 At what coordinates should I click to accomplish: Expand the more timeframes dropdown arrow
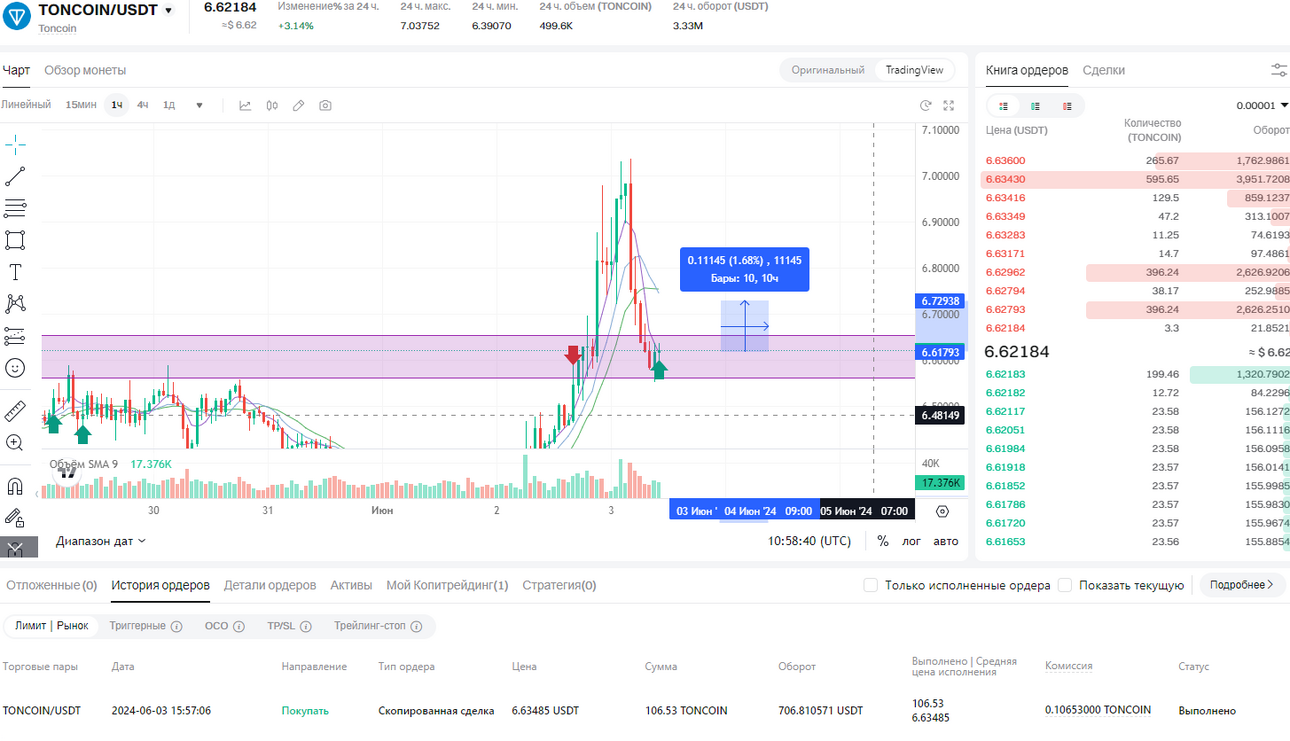[x=199, y=105]
